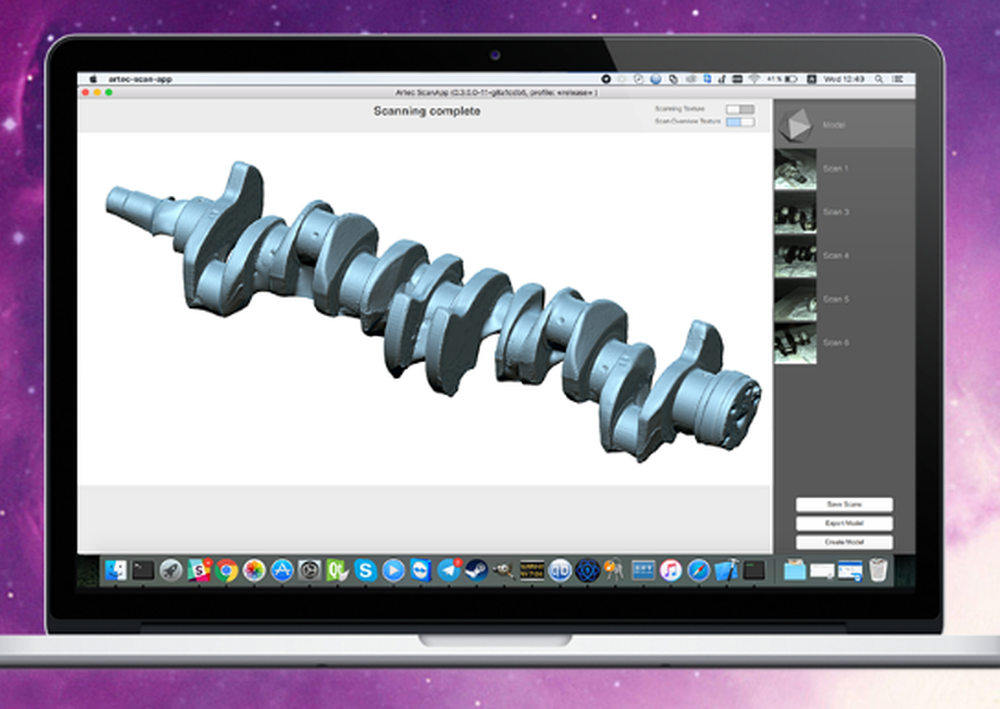Click the red close window button
Viewport: 1000px width, 709px height.
(x=85, y=92)
